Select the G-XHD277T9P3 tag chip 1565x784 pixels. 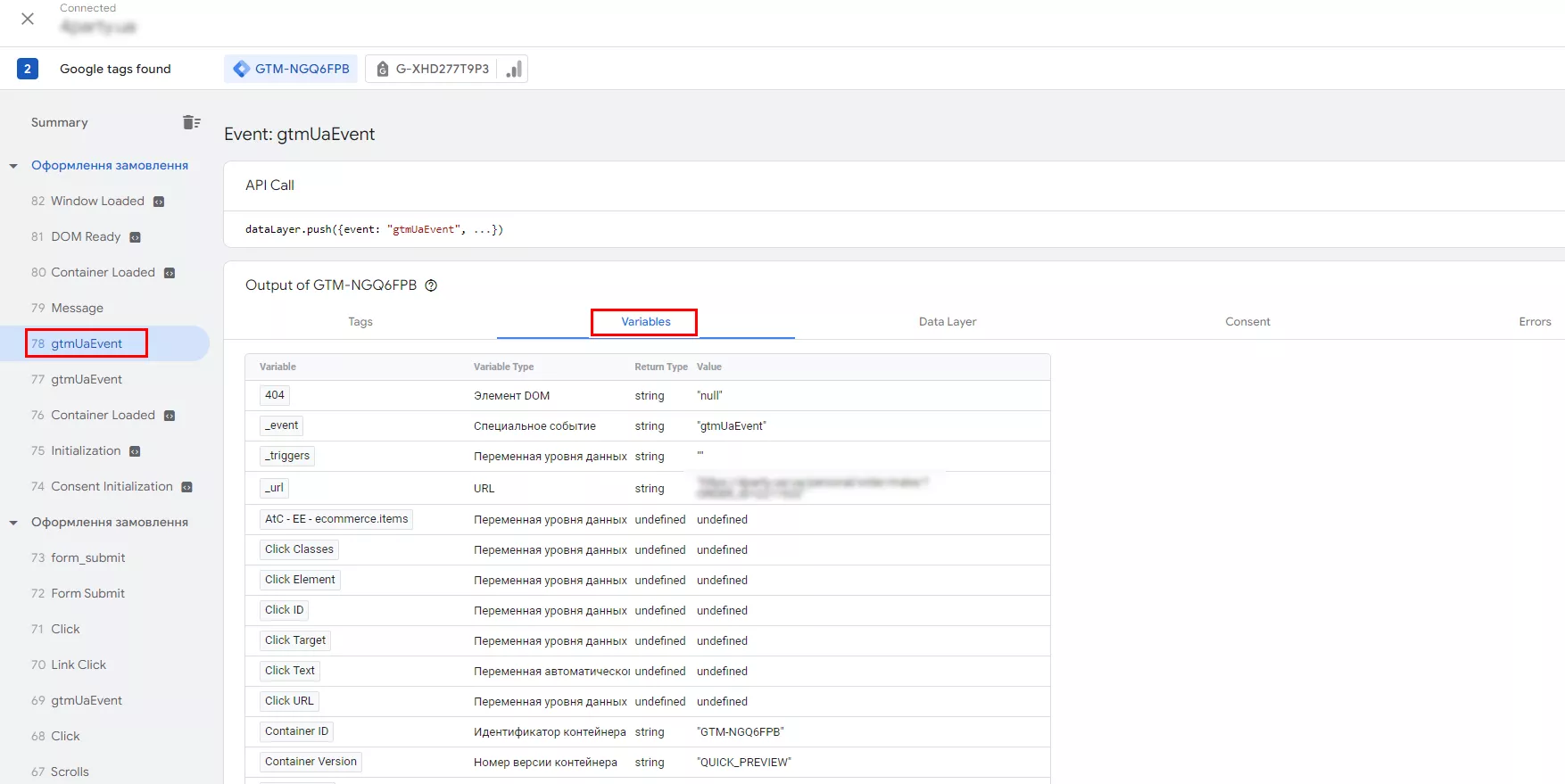point(433,69)
